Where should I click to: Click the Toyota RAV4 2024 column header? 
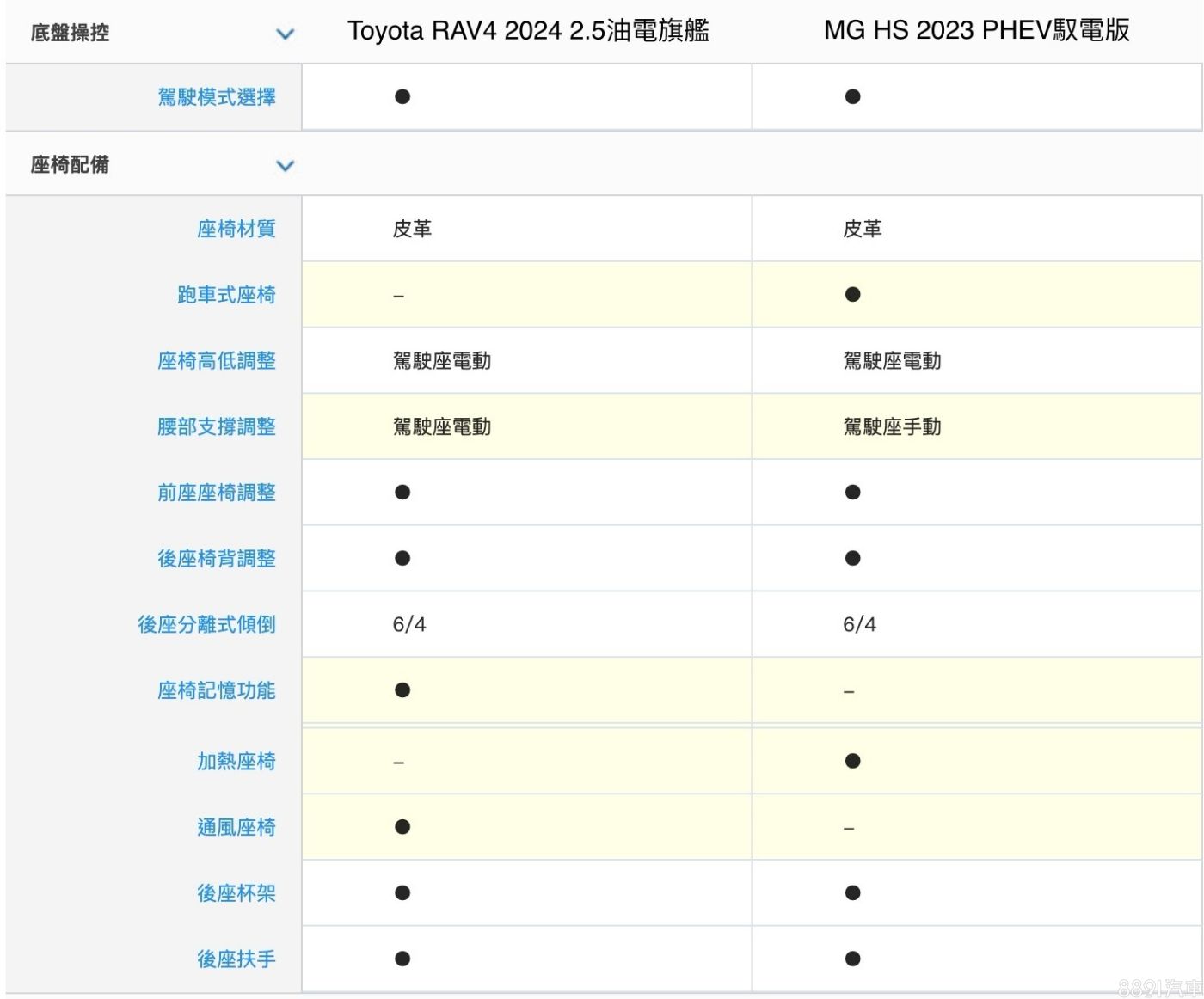[528, 31]
